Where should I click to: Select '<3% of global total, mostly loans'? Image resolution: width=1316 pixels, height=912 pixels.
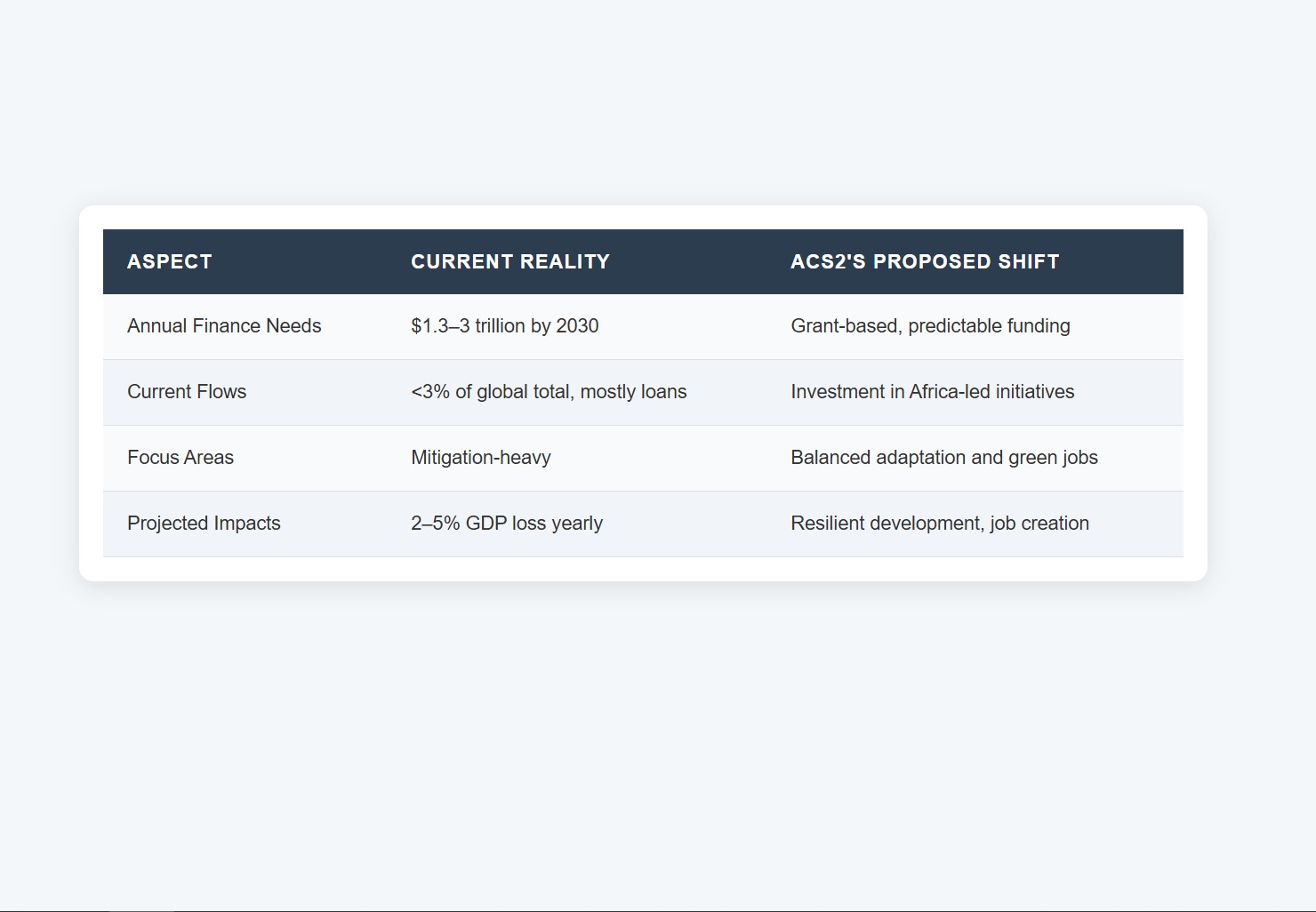549,392
